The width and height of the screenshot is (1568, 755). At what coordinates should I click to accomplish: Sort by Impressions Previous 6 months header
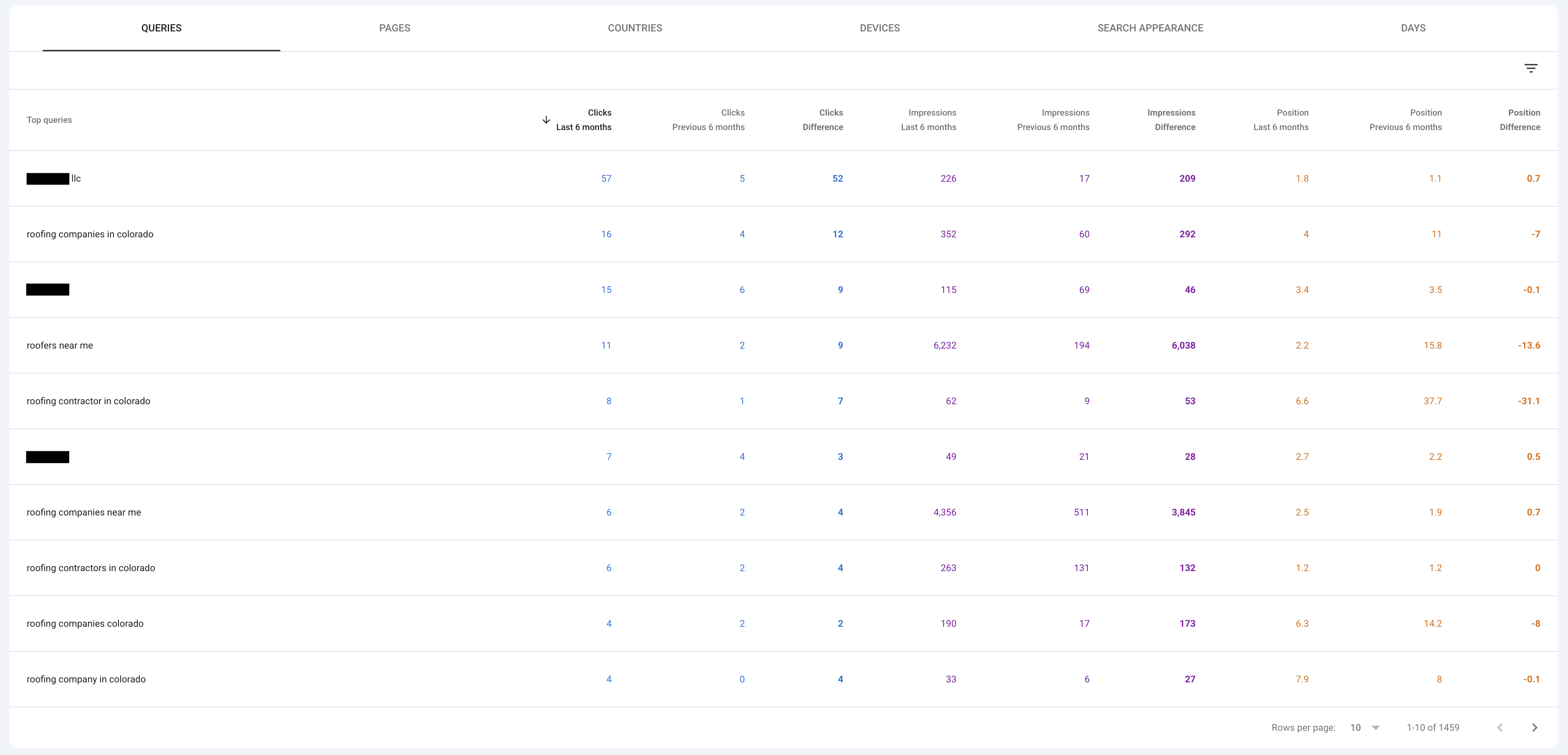1053,120
